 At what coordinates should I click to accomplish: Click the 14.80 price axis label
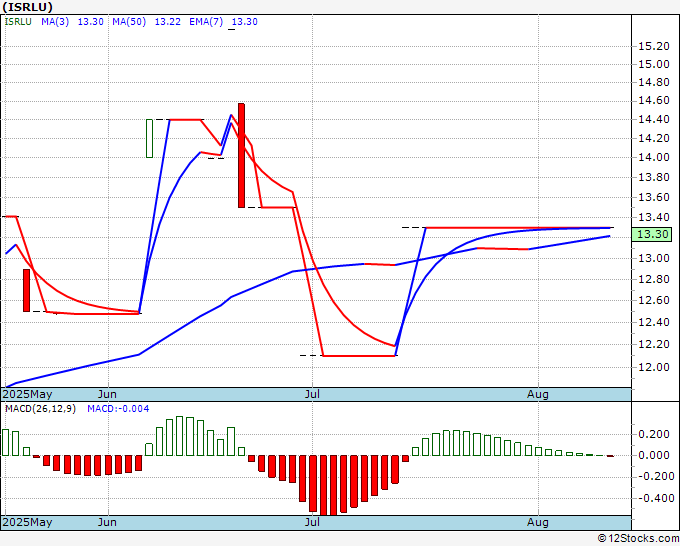click(654, 82)
